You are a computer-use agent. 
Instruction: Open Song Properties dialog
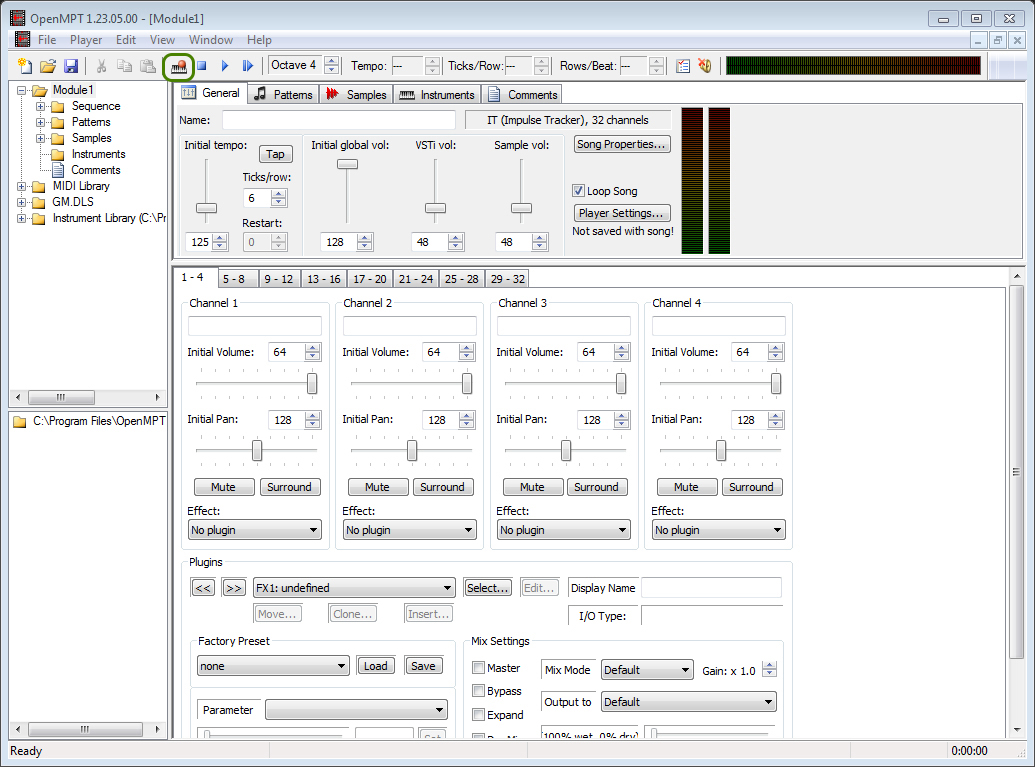click(622, 144)
